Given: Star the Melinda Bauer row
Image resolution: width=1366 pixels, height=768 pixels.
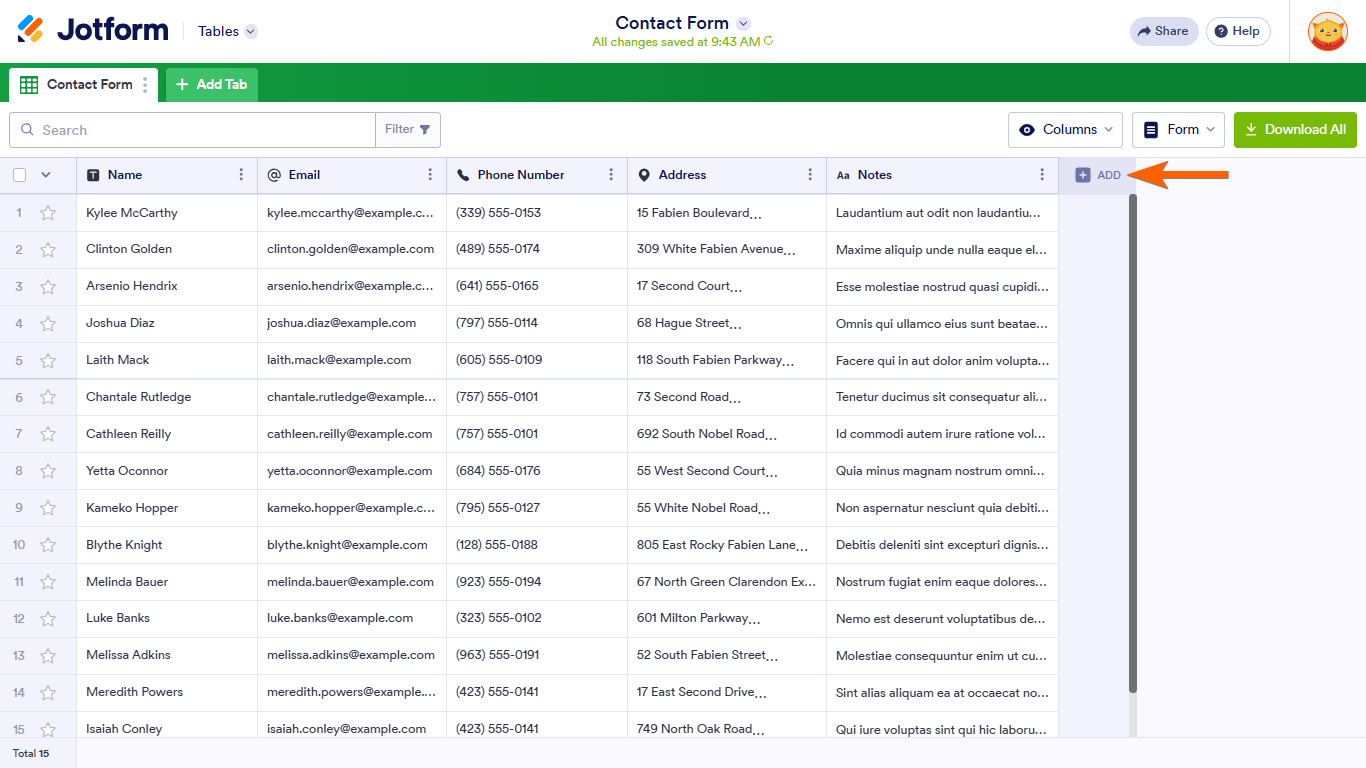Looking at the screenshot, I should click(x=48, y=583).
